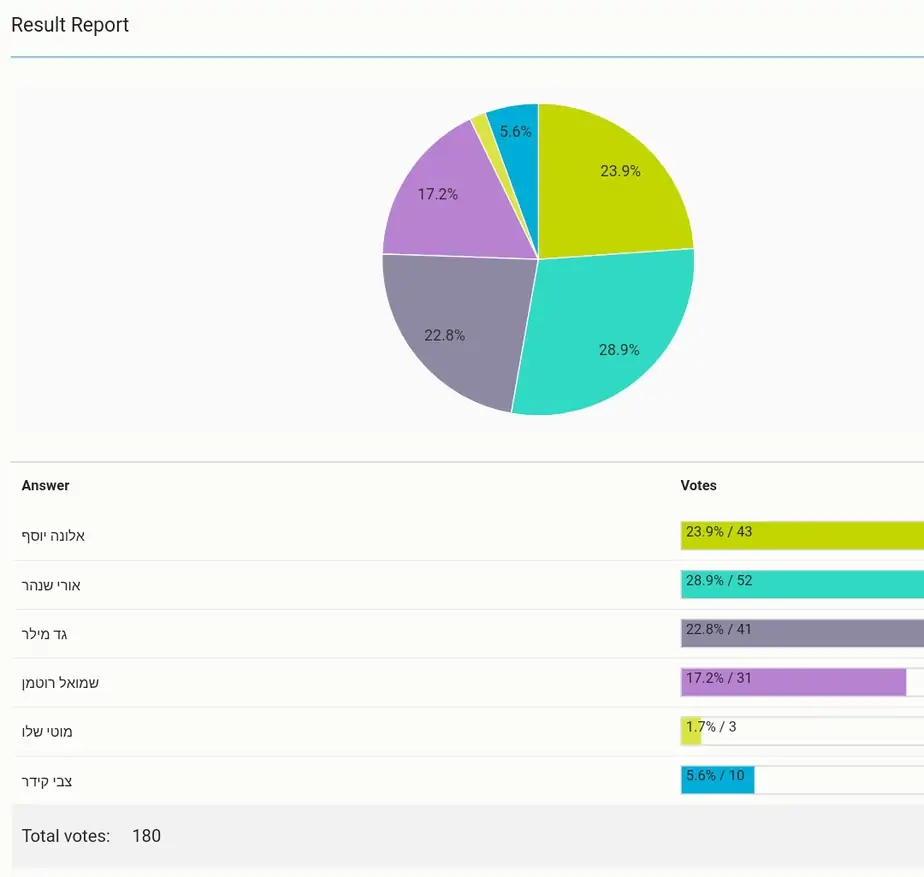
Task: Click the 28.9% / 52 turquoise bar
Action: pyautogui.click(x=802, y=584)
